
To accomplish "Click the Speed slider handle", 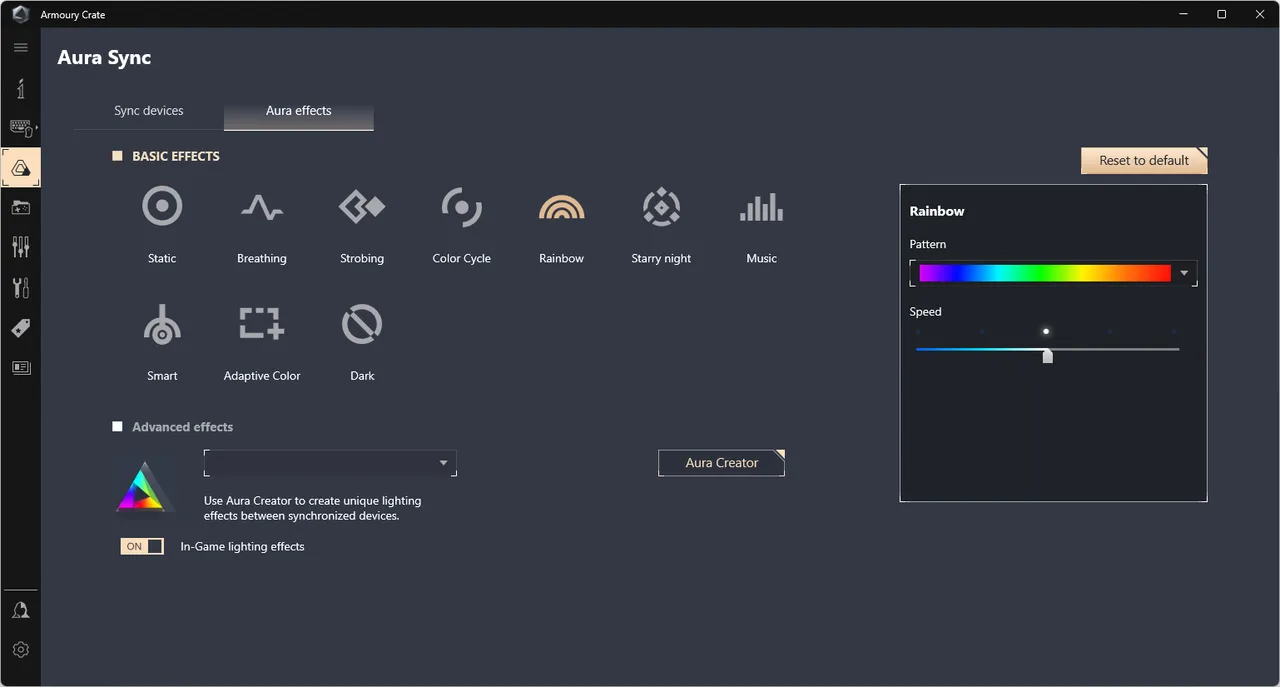I will [x=1047, y=355].
